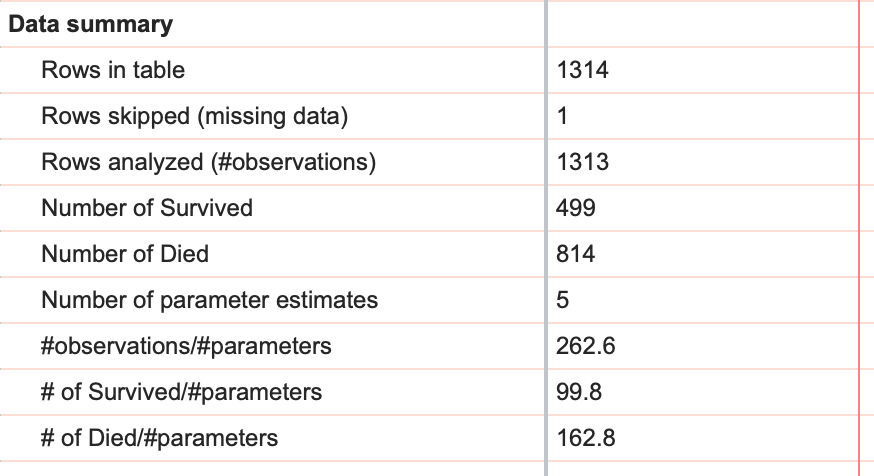Click the value 262.6 cell

coord(586,346)
